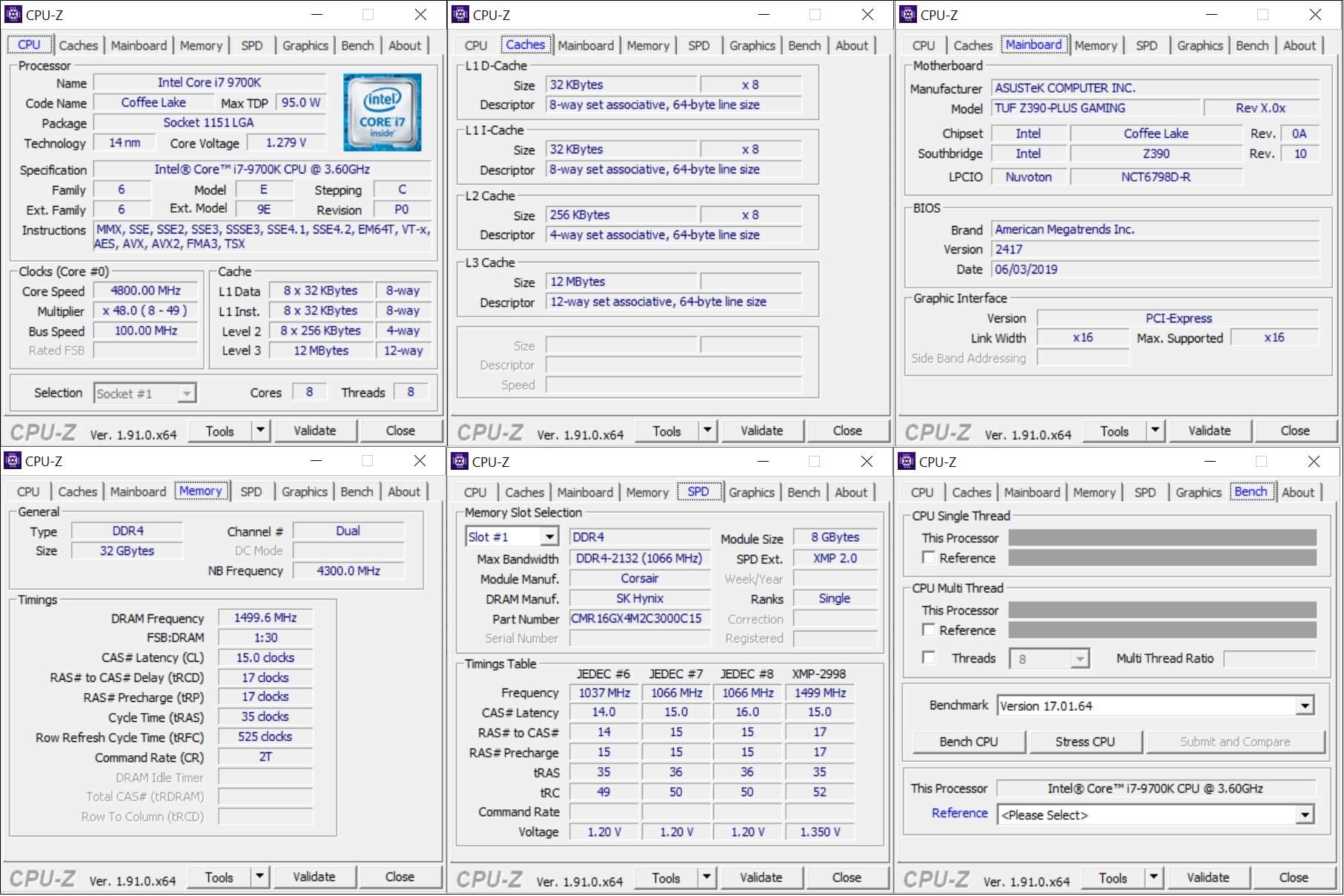The height and width of the screenshot is (896, 1344).
Task: Click the Bench CPU button
Action: [x=968, y=741]
